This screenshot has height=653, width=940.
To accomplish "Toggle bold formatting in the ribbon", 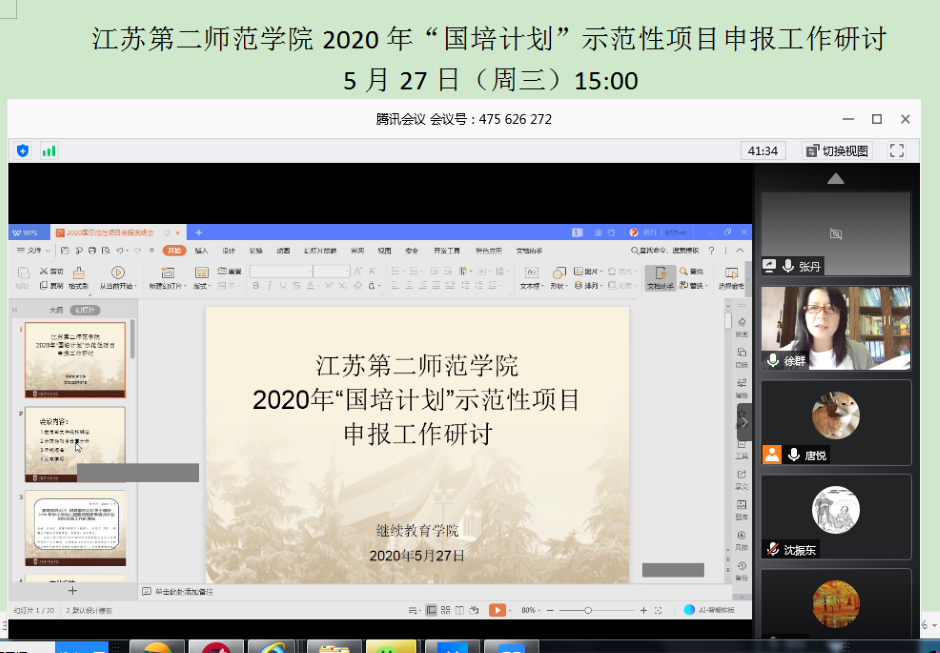I will pyautogui.click(x=256, y=286).
